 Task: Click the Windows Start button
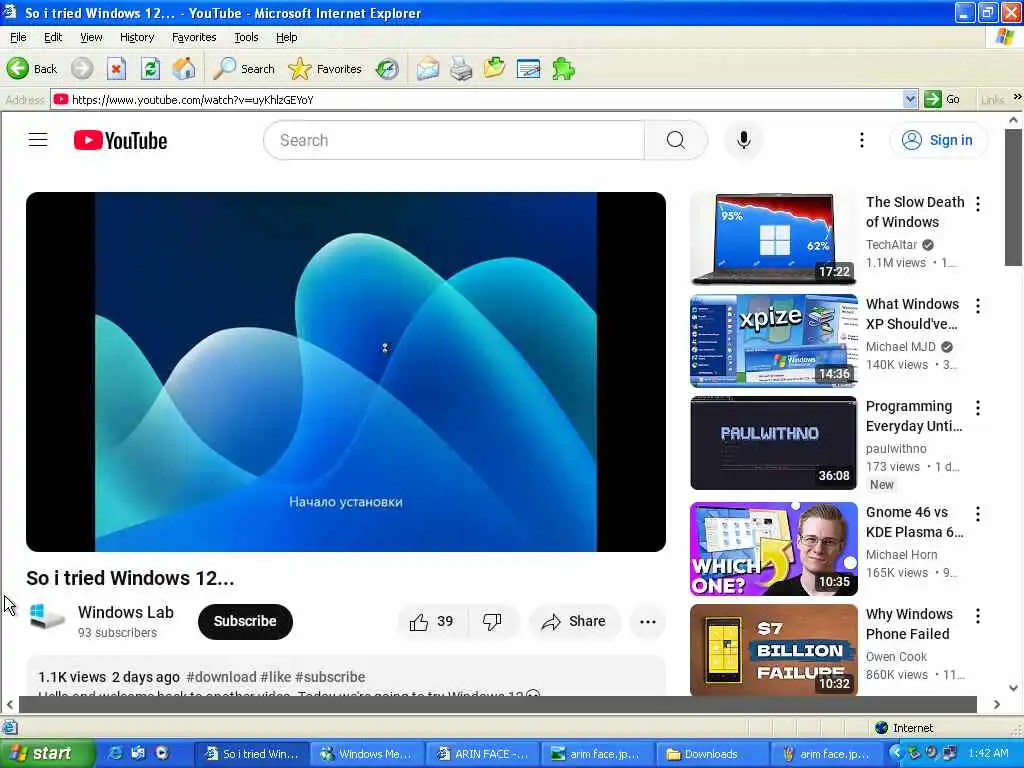[x=47, y=754]
